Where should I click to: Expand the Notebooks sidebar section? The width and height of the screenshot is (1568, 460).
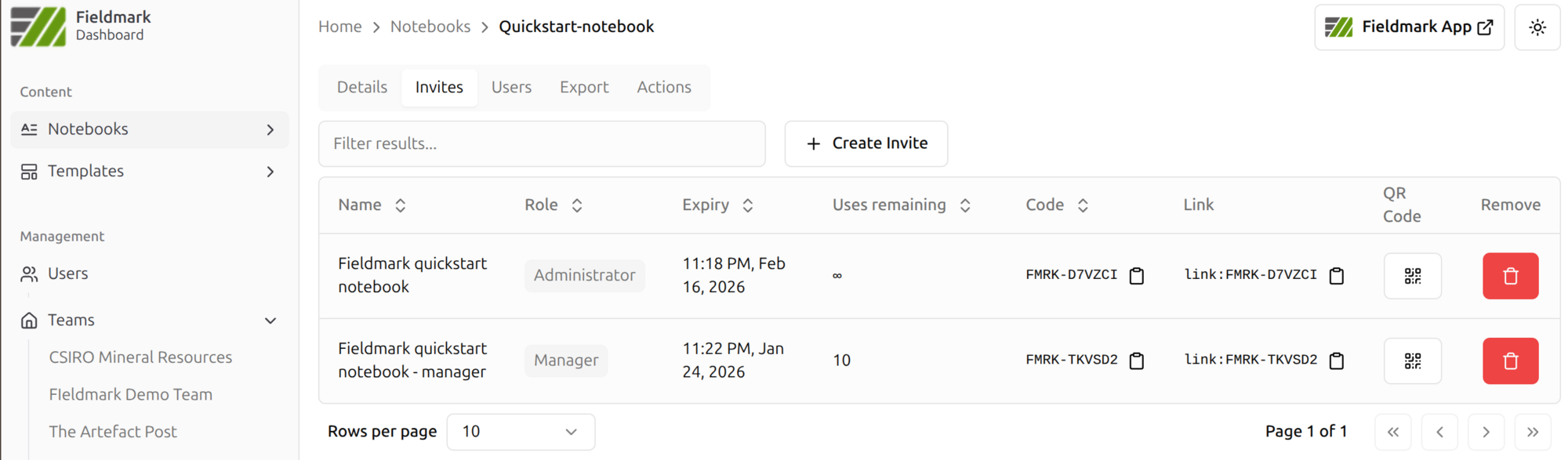(x=270, y=129)
